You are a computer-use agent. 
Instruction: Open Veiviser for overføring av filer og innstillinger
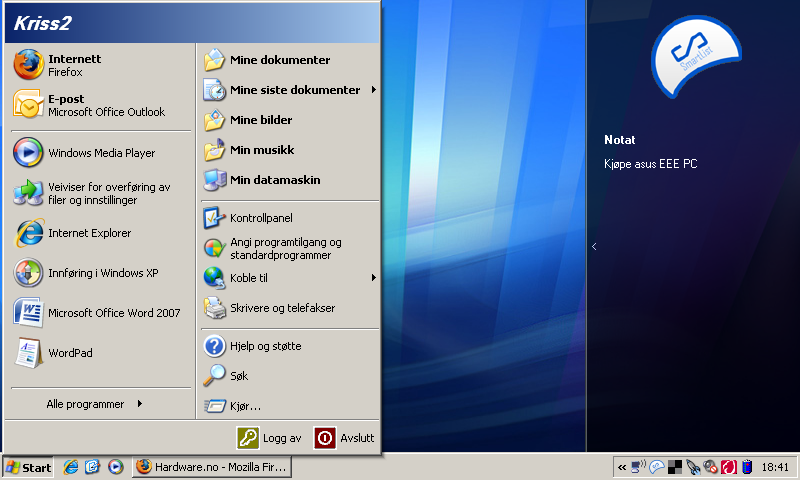point(101,193)
